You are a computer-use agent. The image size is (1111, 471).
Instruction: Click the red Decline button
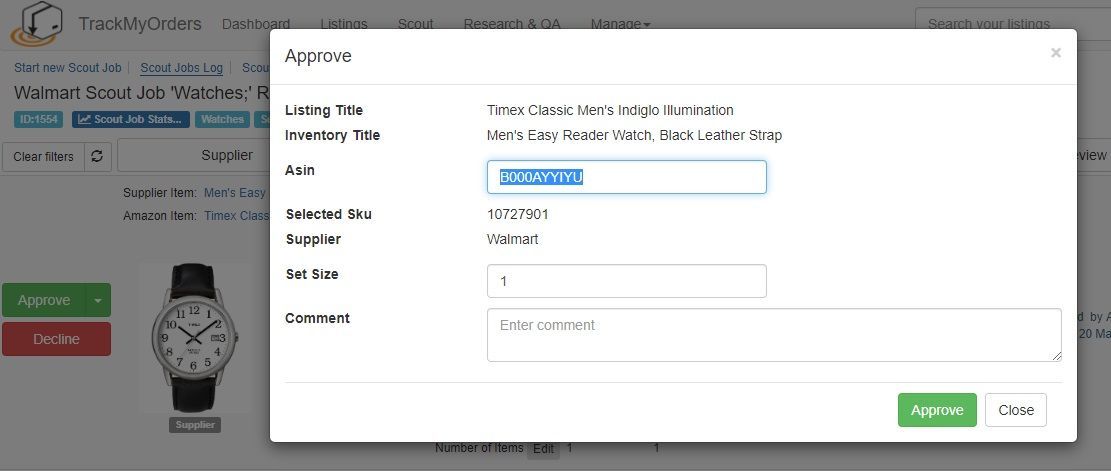pos(56,339)
